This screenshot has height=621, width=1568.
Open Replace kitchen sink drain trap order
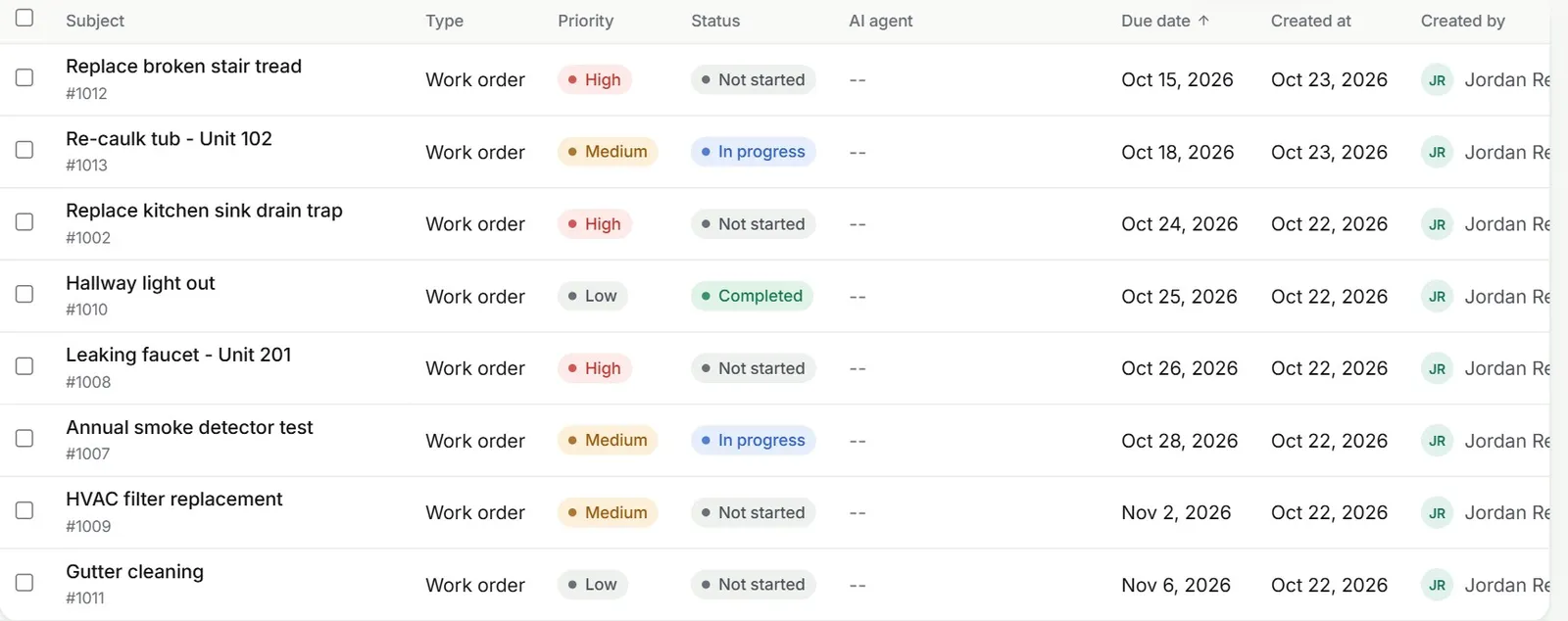[x=204, y=211]
